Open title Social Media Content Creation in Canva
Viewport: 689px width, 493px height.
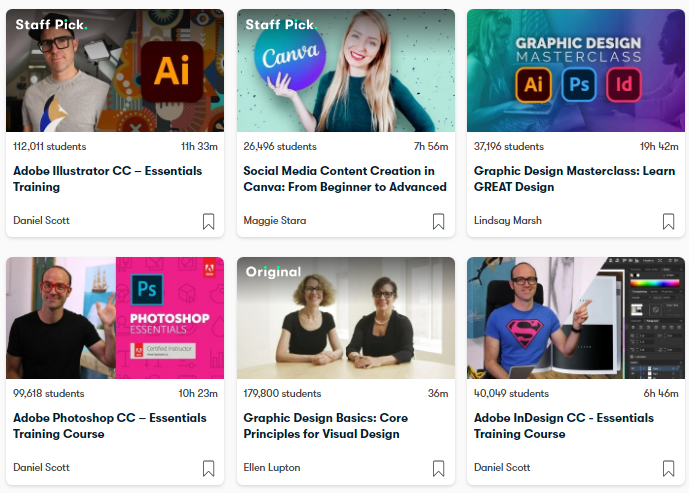pyautogui.click(x=345, y=179)
